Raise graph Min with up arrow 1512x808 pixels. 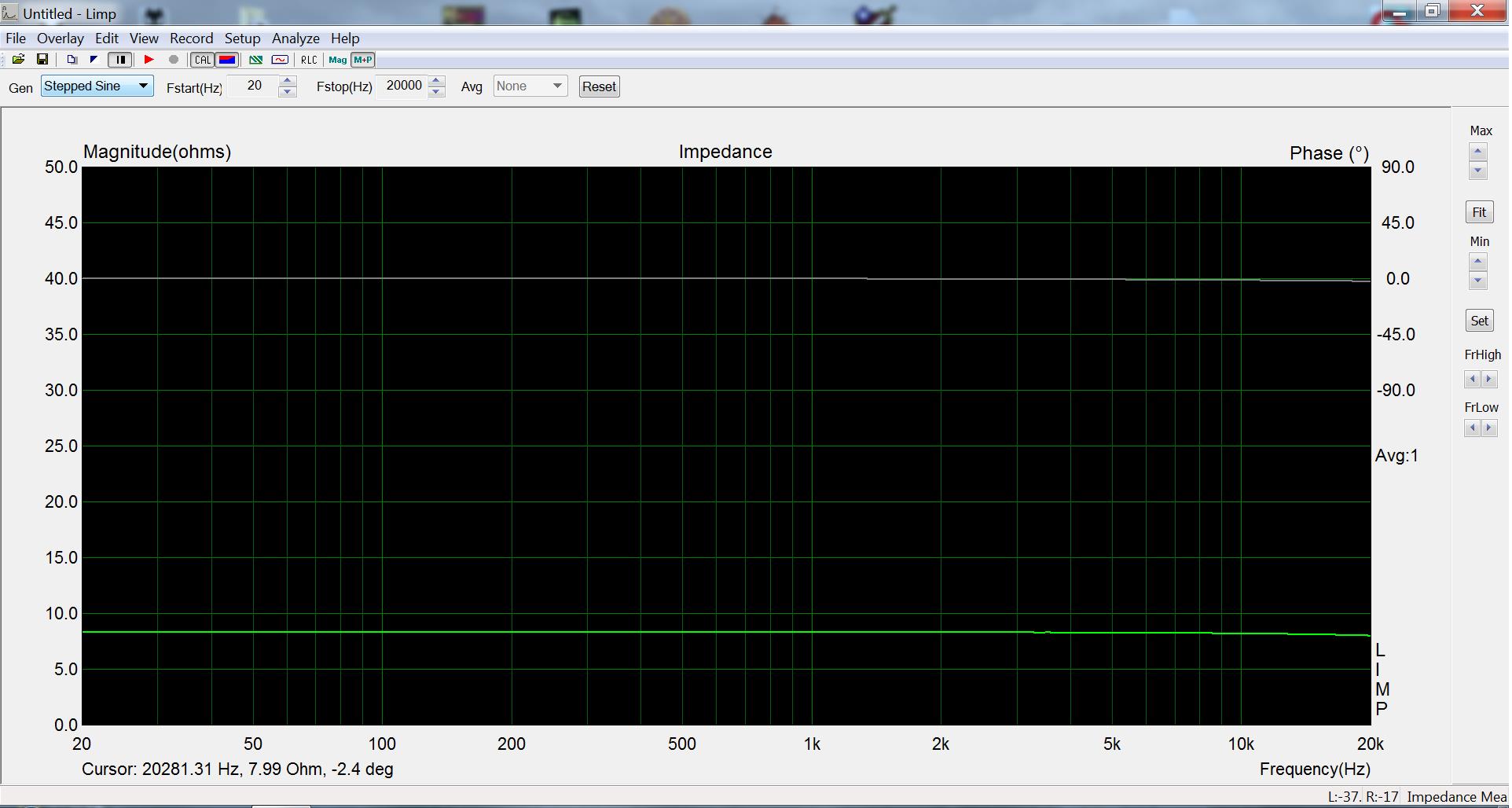click(1478, 262)
